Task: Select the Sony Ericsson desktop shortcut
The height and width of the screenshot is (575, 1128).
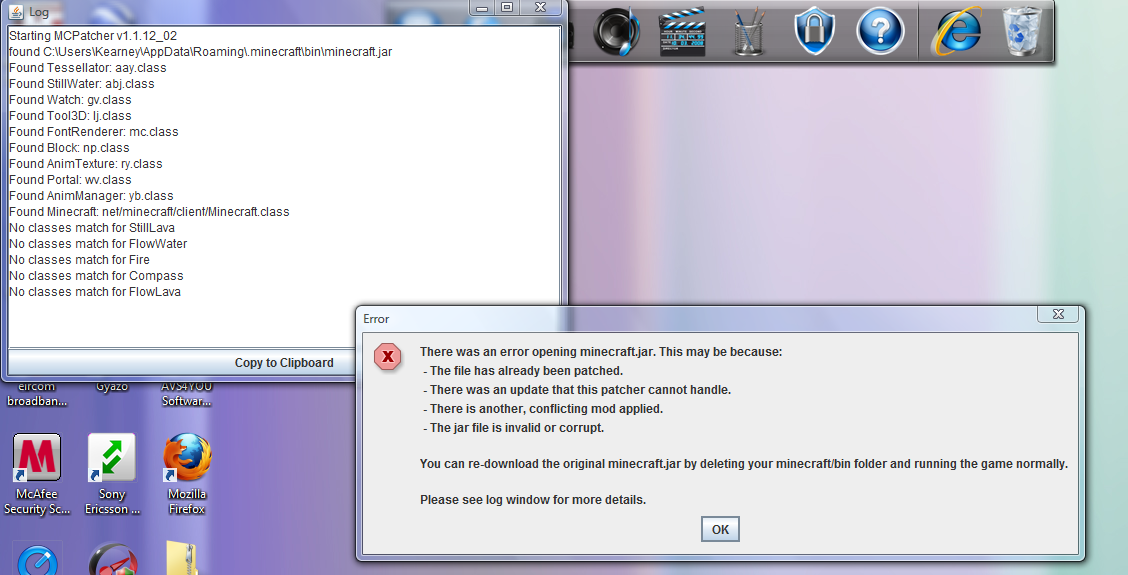Action: pos(112,474)
